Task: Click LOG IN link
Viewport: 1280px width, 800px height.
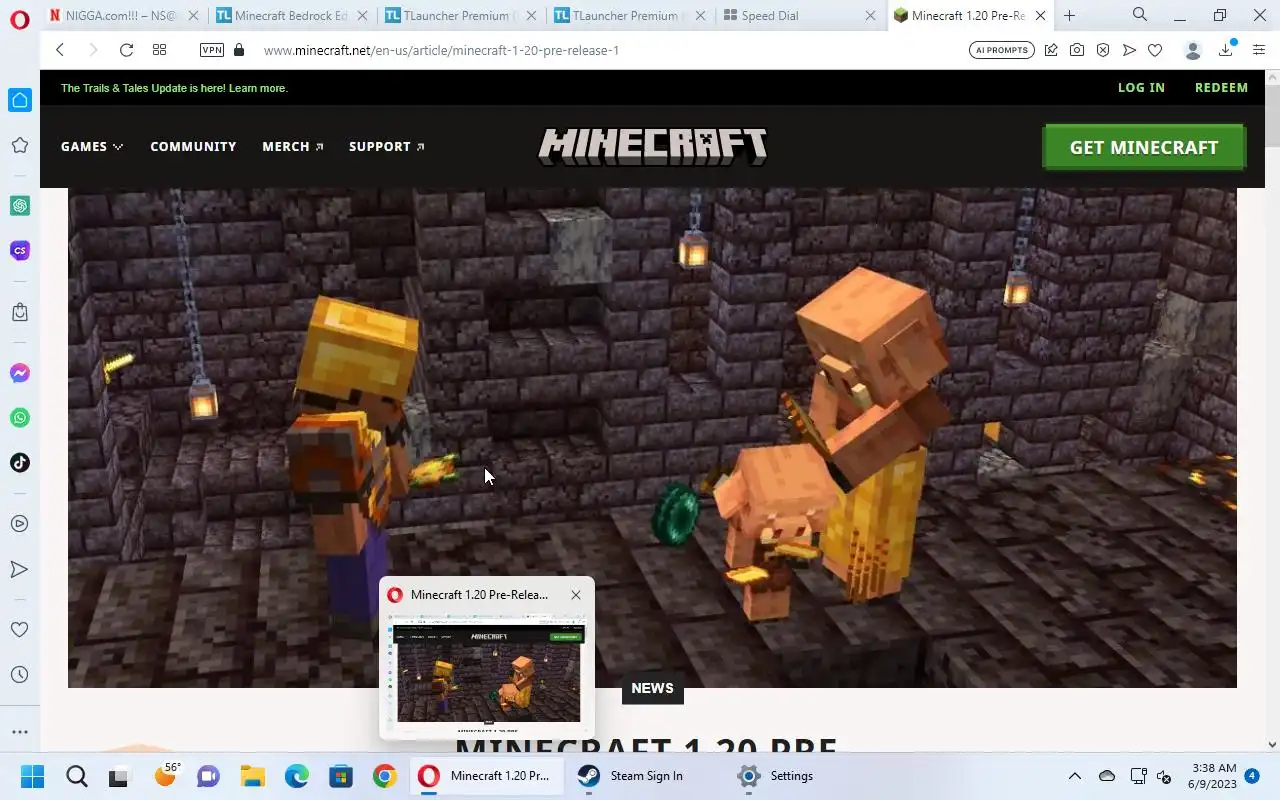Action: (1141, 88)
